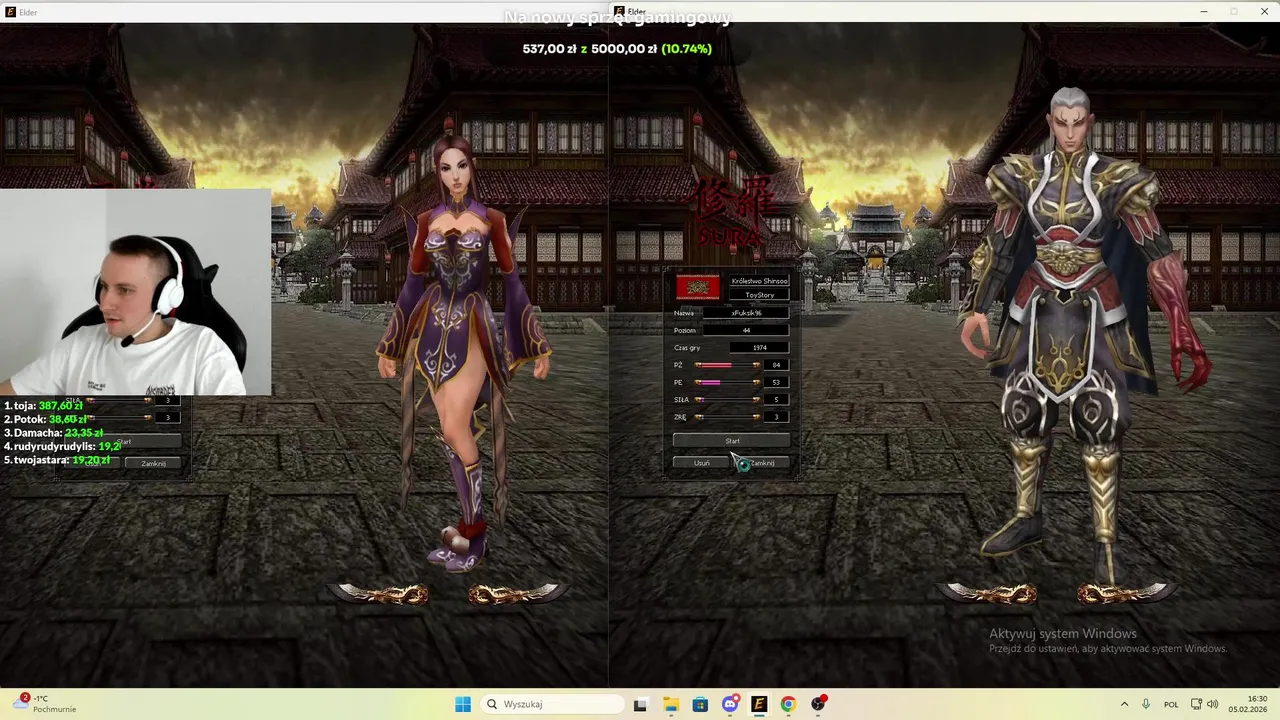
Task: Click the Start button in Sura character panel
Action: pyautogui.click(x=732, y=440)
